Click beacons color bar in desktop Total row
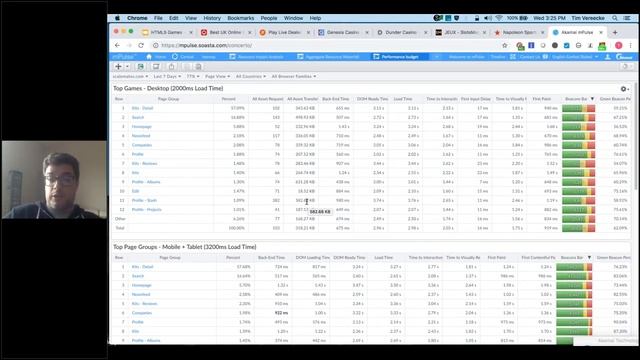The width and height of the screenshot is (640, 360). pyautogui.click(x=578, y=228)
